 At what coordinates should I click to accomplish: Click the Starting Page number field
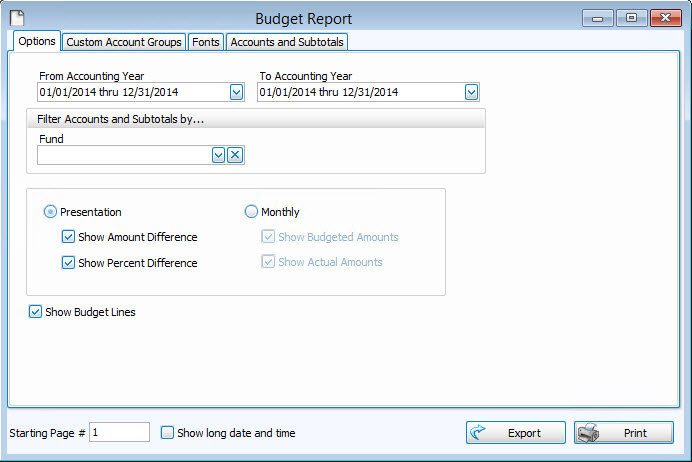click(119, 433)
